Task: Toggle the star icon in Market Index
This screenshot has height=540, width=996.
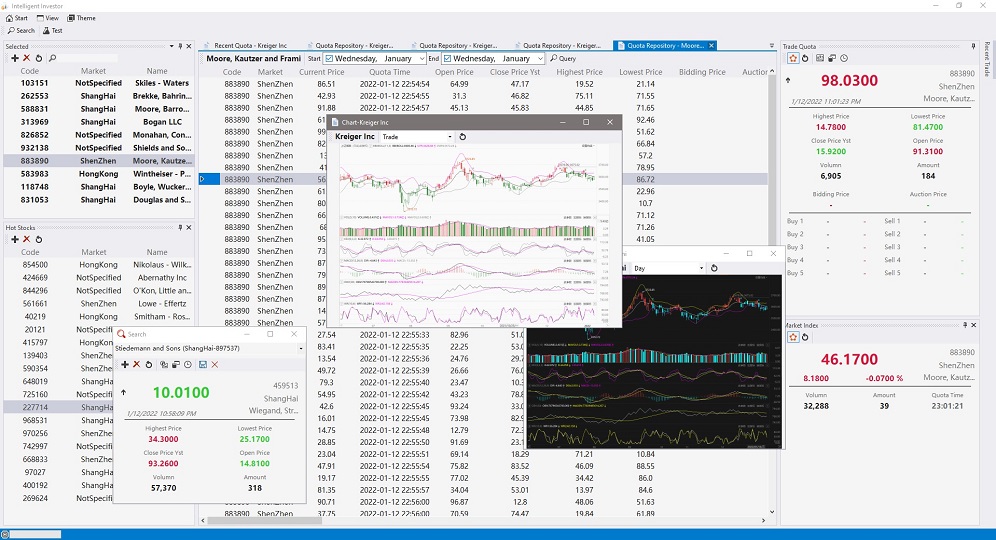Action: pyautogui.click(x=793, y=337)
